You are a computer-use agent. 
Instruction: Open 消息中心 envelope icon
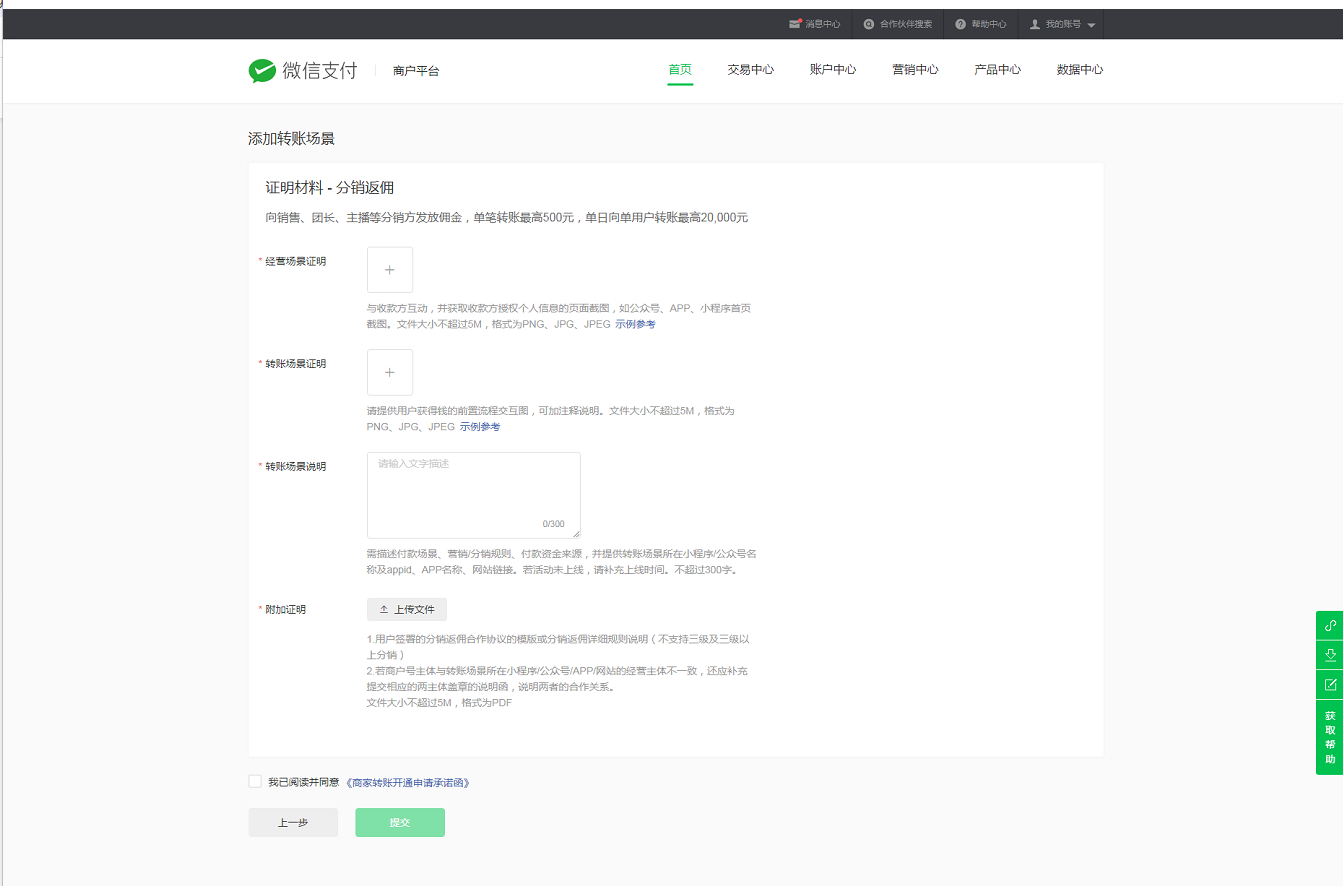click(795, 24)
